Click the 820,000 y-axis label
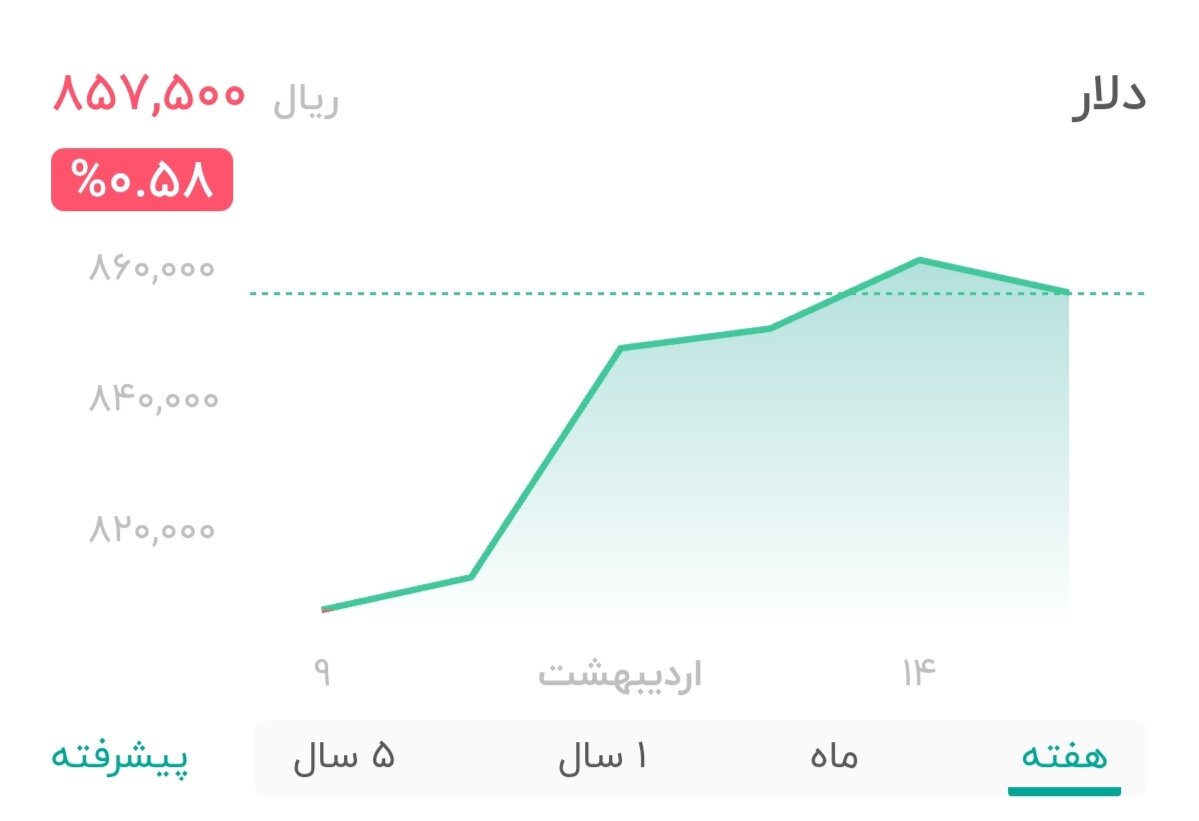The image size is (1199, 821). [x=152, y=529]
